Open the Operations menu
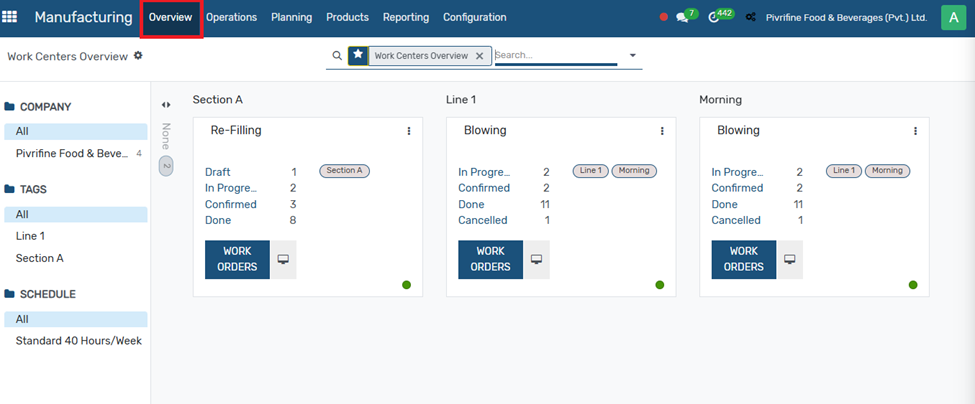This screenshot has height=404, width=975. 231,18
